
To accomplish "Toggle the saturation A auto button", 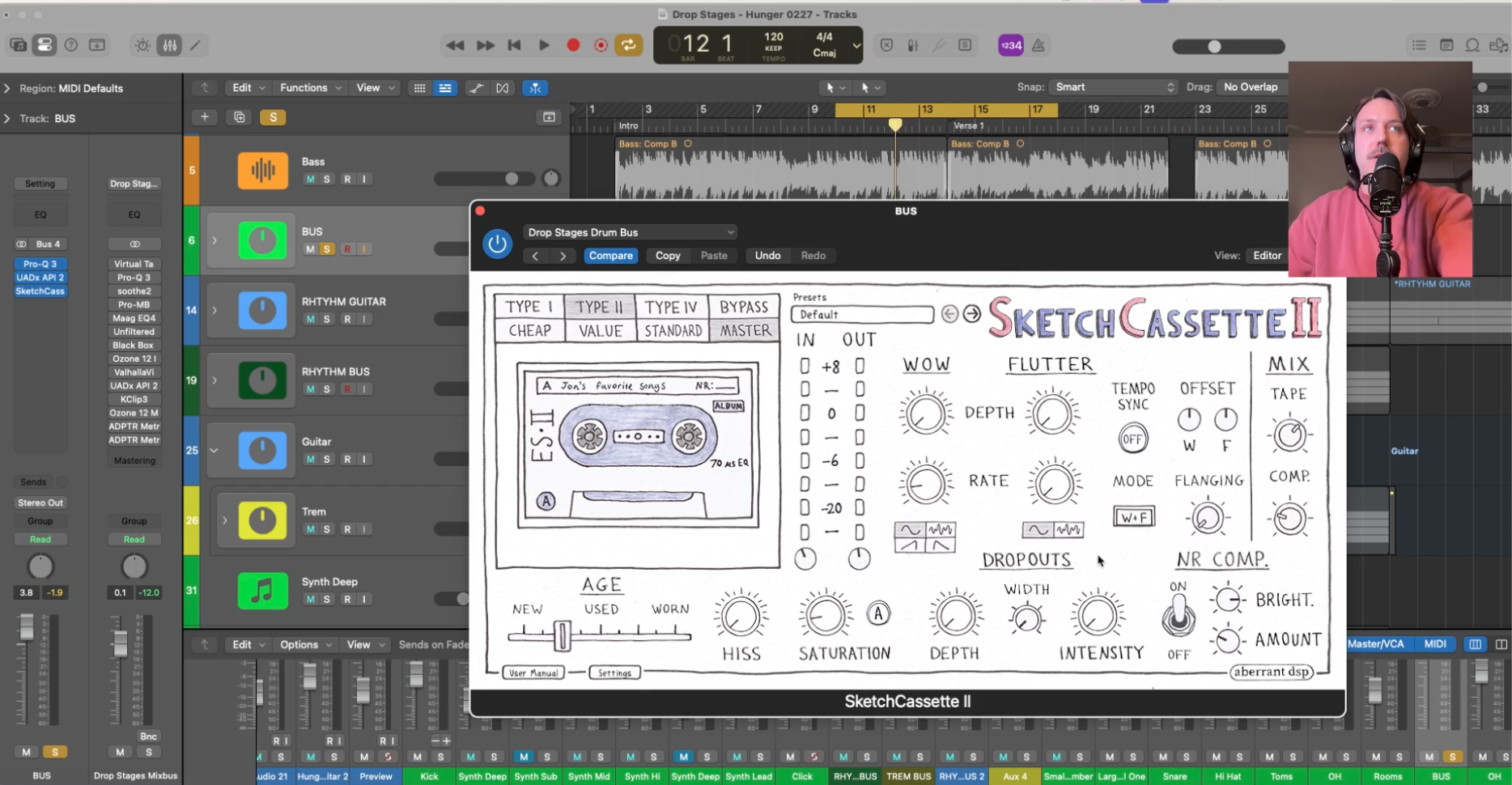I will (879, 614).
